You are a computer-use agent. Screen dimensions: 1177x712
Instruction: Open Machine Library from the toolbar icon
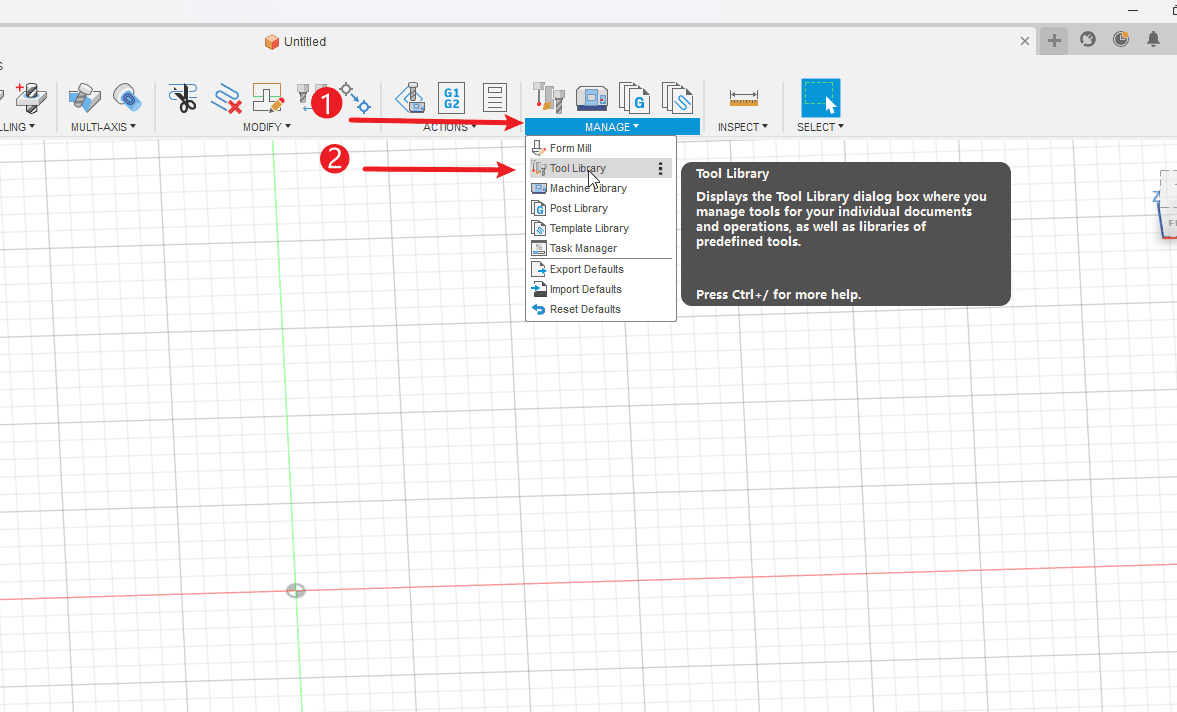[x=592, y=97]
